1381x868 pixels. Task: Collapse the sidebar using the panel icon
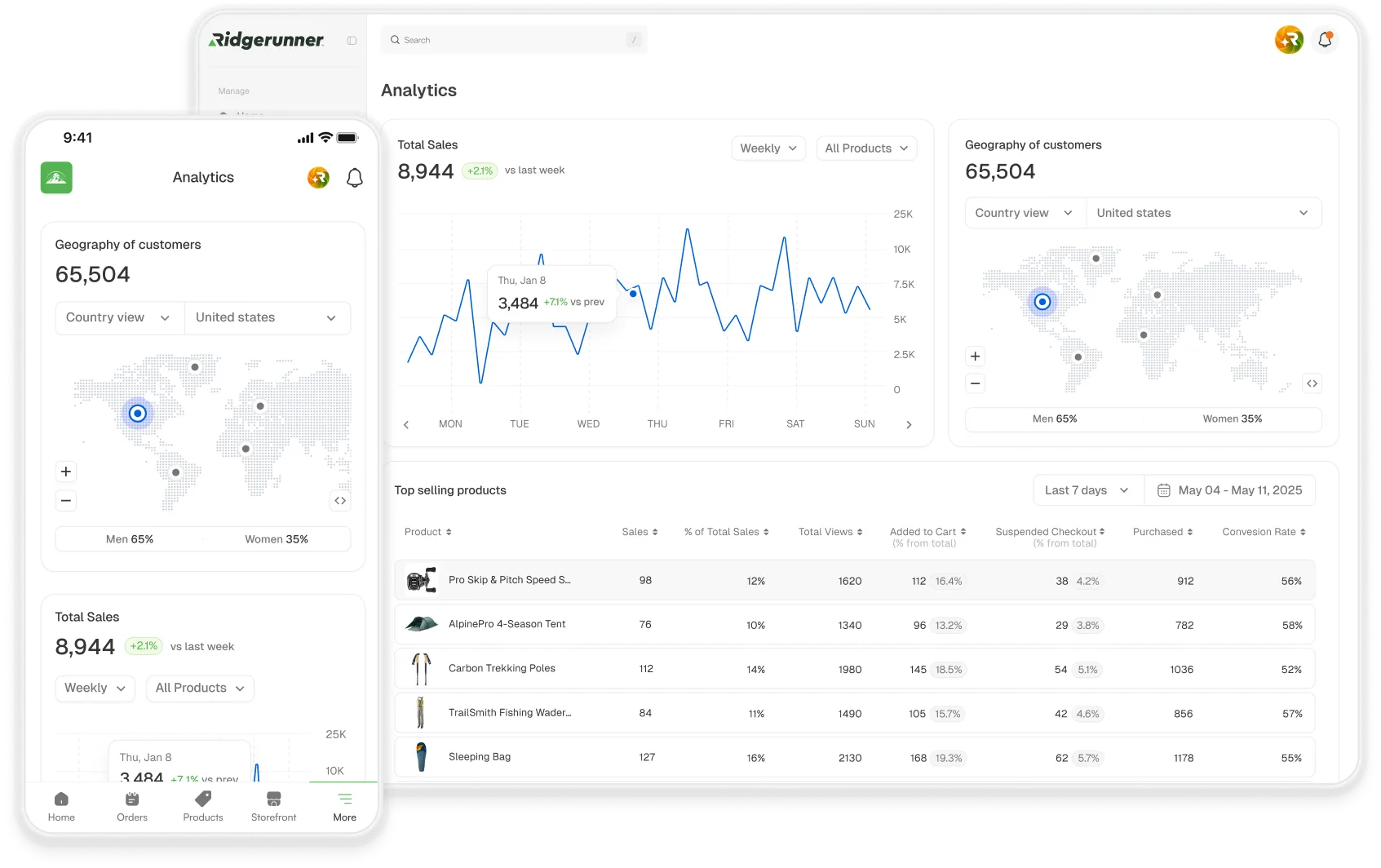pyautogui.click(x=352, y=41)
